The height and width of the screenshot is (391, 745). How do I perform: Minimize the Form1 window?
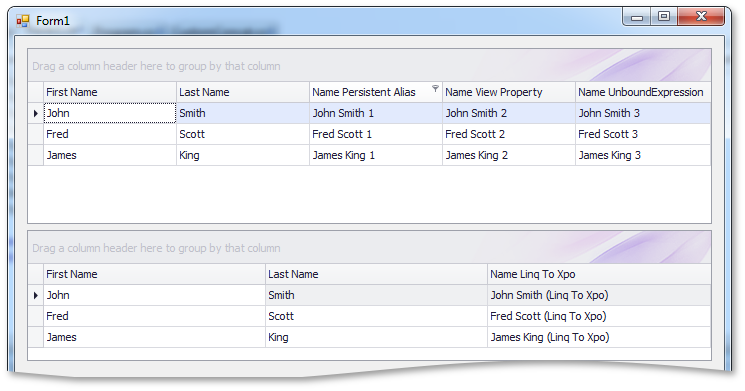click(x=637, y=17)
